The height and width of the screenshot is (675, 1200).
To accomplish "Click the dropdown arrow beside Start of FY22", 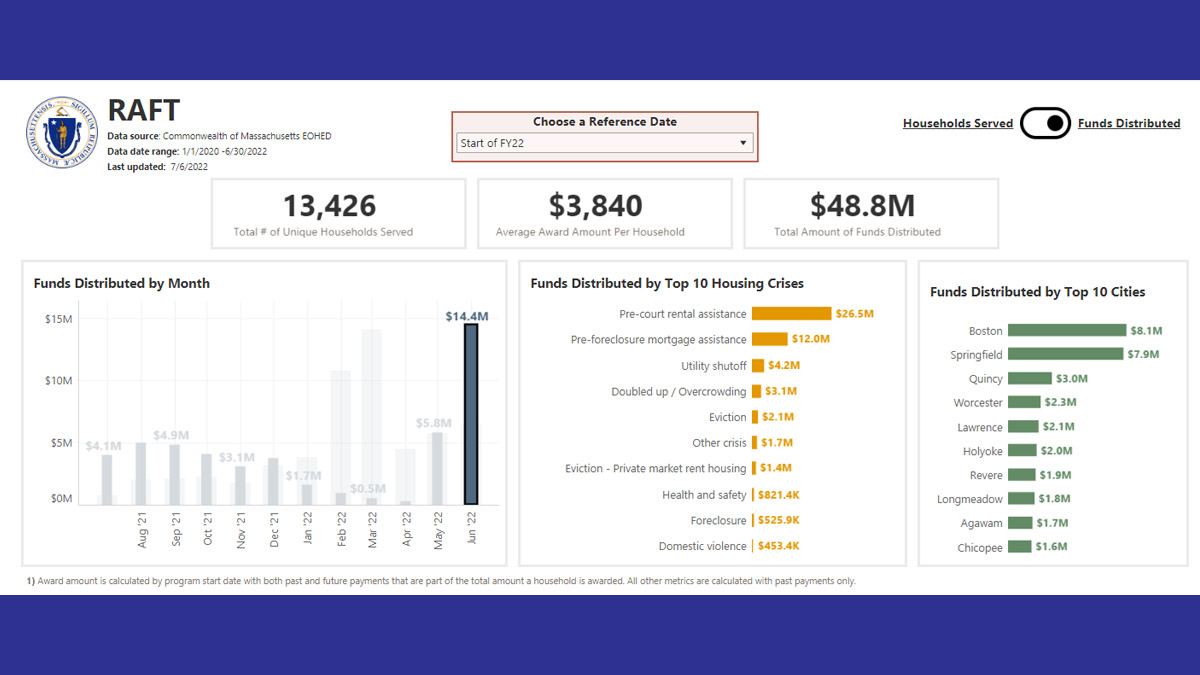I will tap(743, 143).
